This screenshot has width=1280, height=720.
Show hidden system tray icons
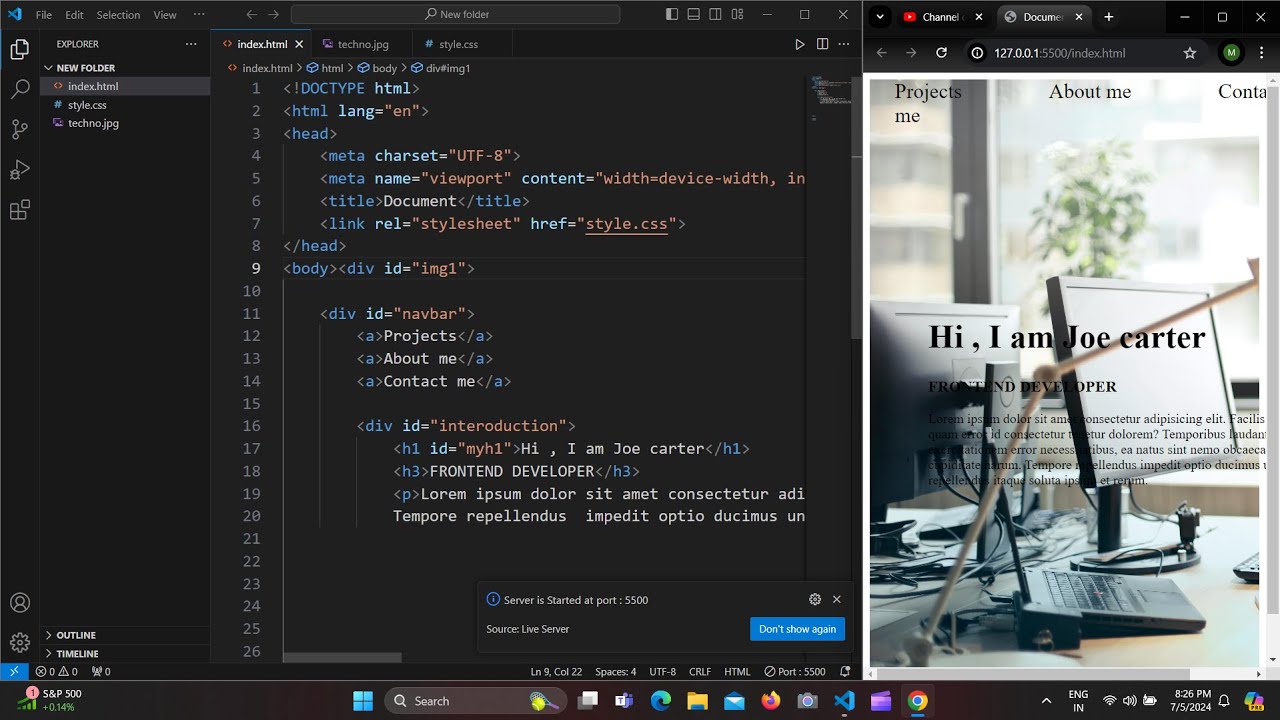point(1046,701)
